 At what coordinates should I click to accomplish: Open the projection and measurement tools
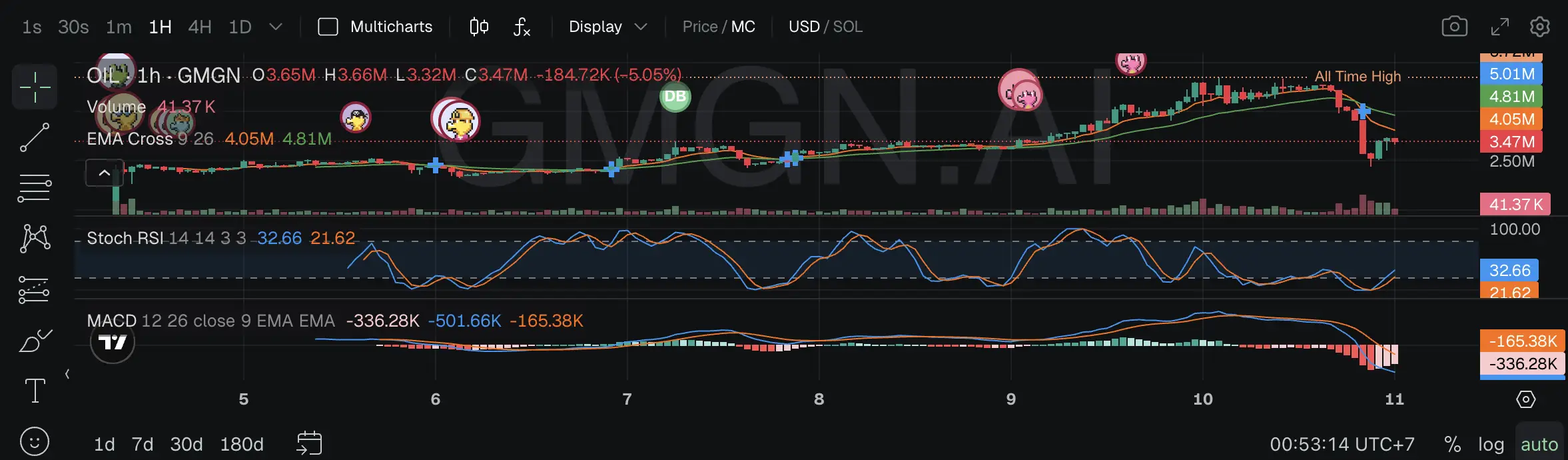point(34,289)
